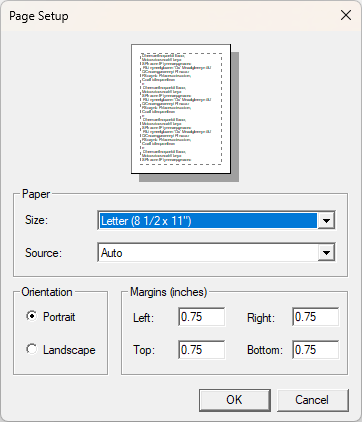This screenshot has width=362, height=422.
Task: Expand the Source dropdown arrow
Action: pyautogui.click(x=326, y=253)
